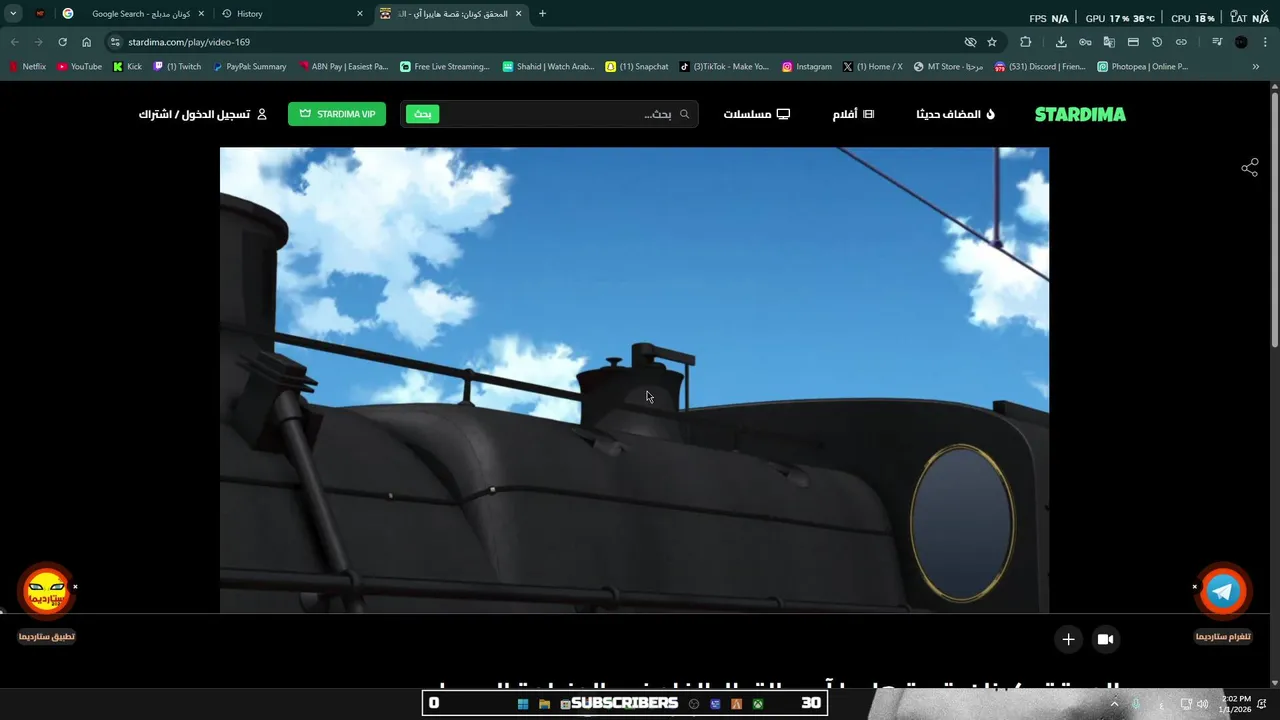Screen dimensions: 1280x720
Task: Close the Google Search tab
Action: (x=201, y=14)
